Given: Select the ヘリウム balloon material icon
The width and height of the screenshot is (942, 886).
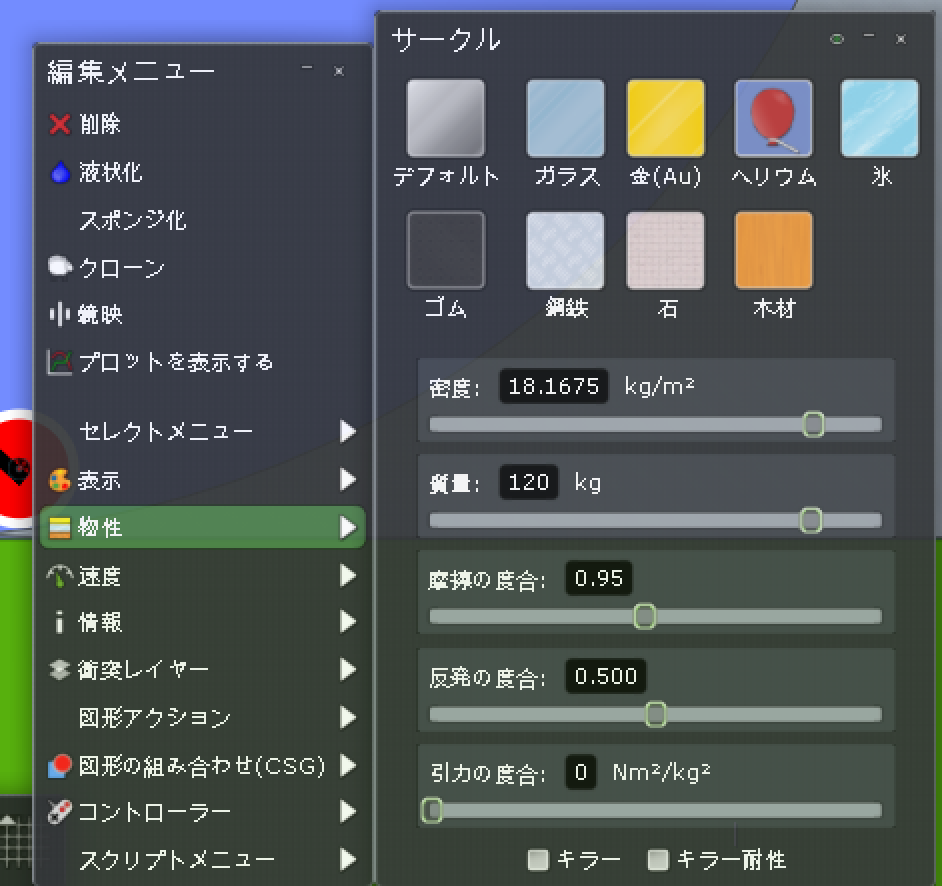Looking at the screenshot, I should pyautogui.click(x=773, y=119).
